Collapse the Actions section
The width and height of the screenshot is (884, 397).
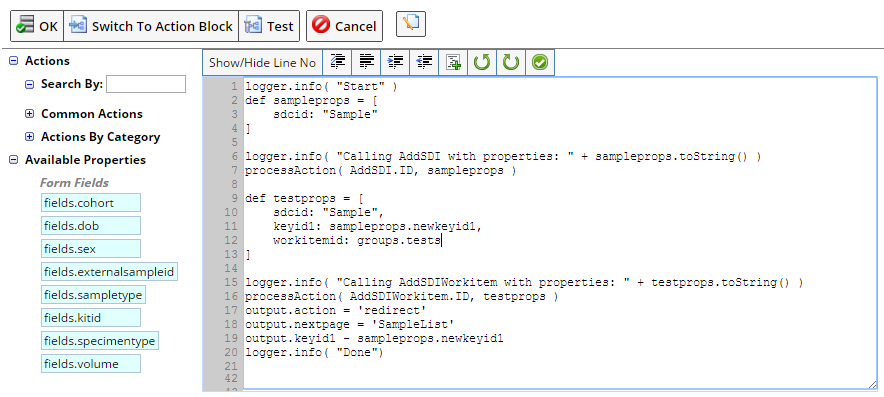(14, 61)
